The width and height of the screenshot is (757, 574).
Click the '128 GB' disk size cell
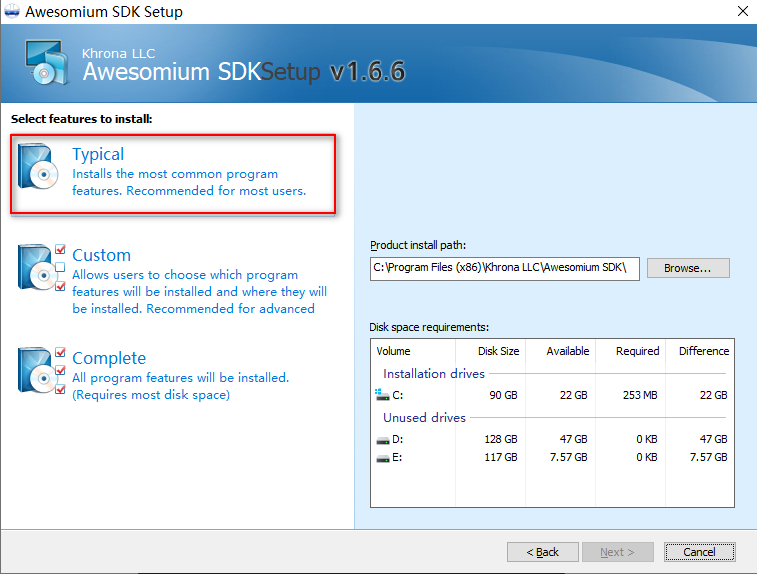(501, 439)
